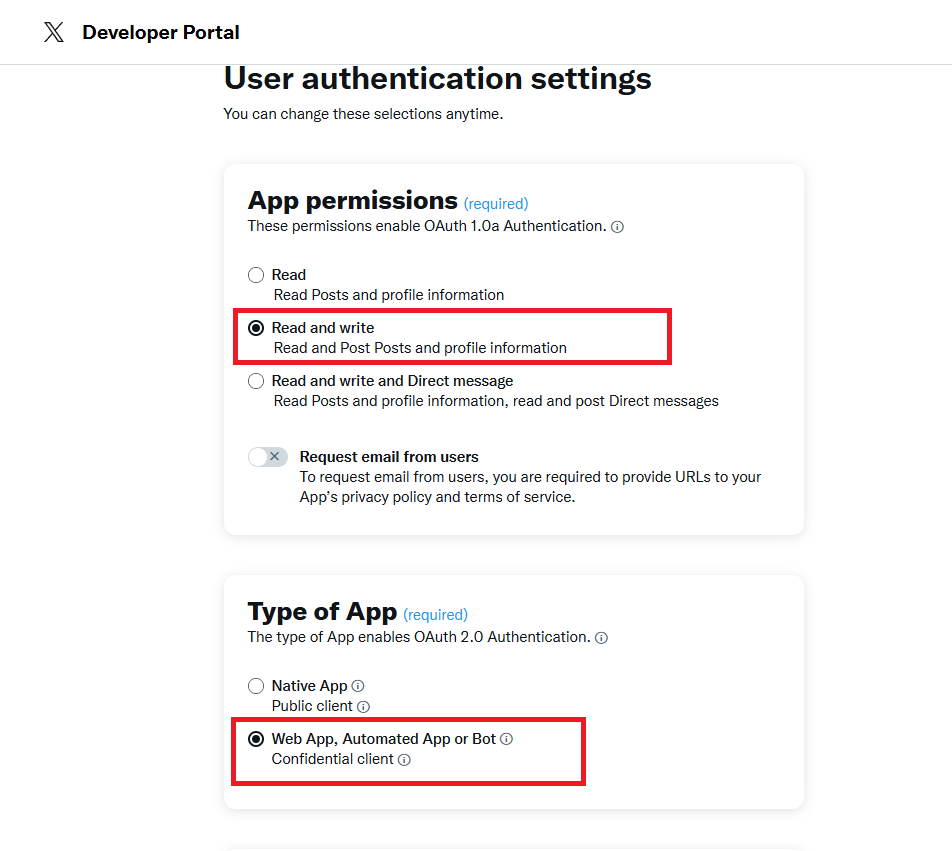Show info tooltip for Confidential client
The image size is (952, 851).
404,760
